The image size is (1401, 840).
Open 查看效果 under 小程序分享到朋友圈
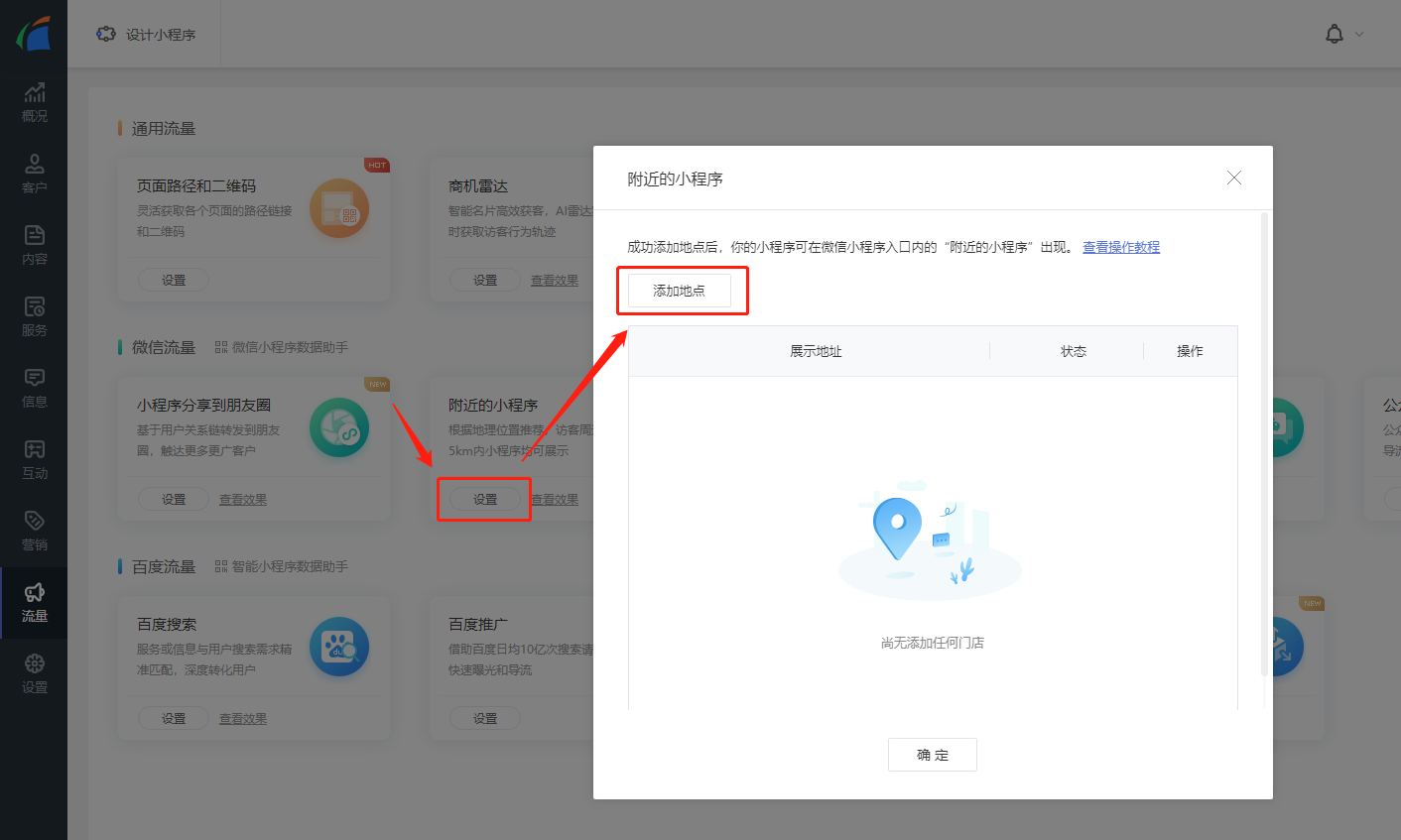243,499
